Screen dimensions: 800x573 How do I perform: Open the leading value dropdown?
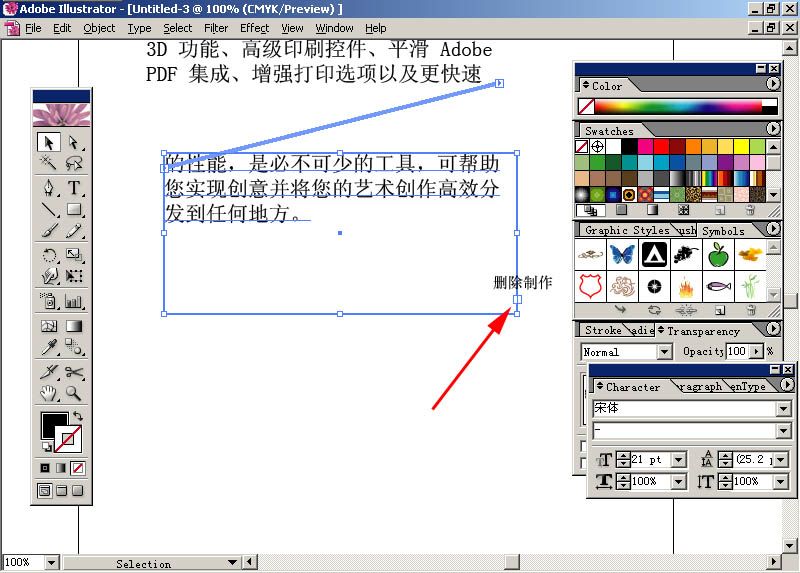(781, 460)
